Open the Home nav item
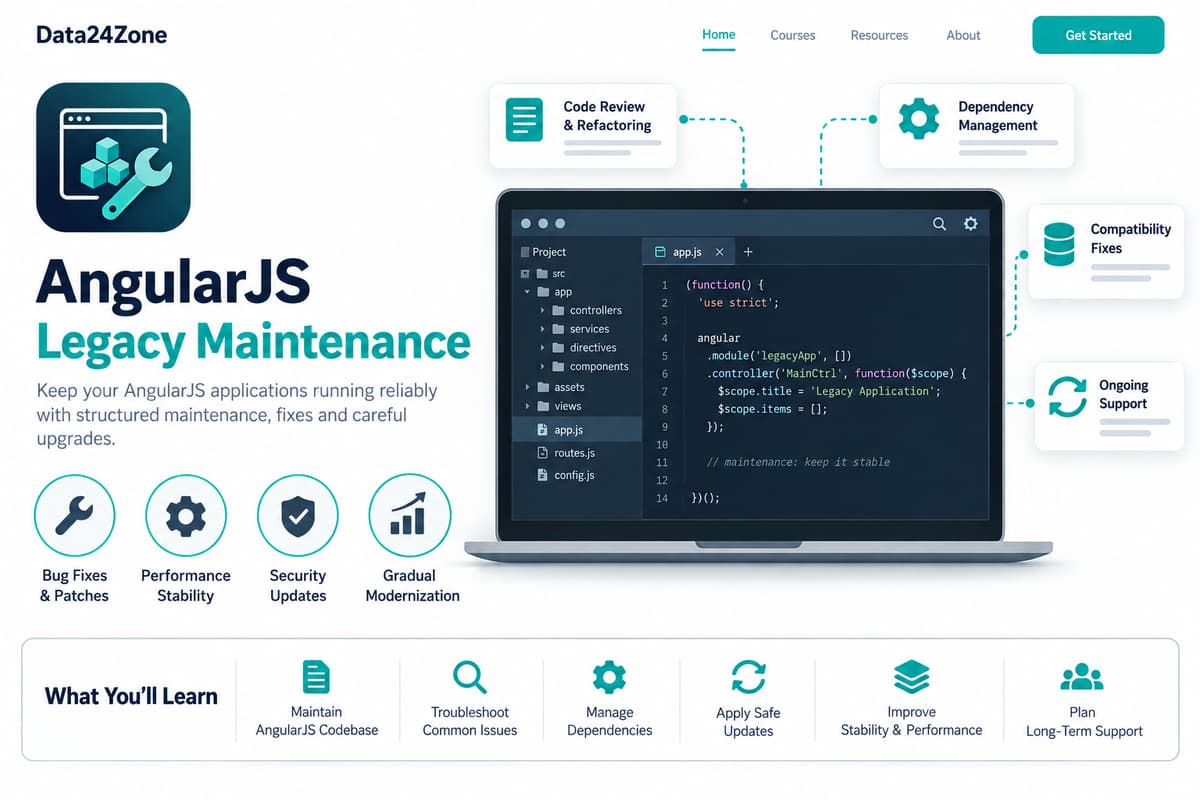This screenshot has width=1200, height=800. click(718, 34)
